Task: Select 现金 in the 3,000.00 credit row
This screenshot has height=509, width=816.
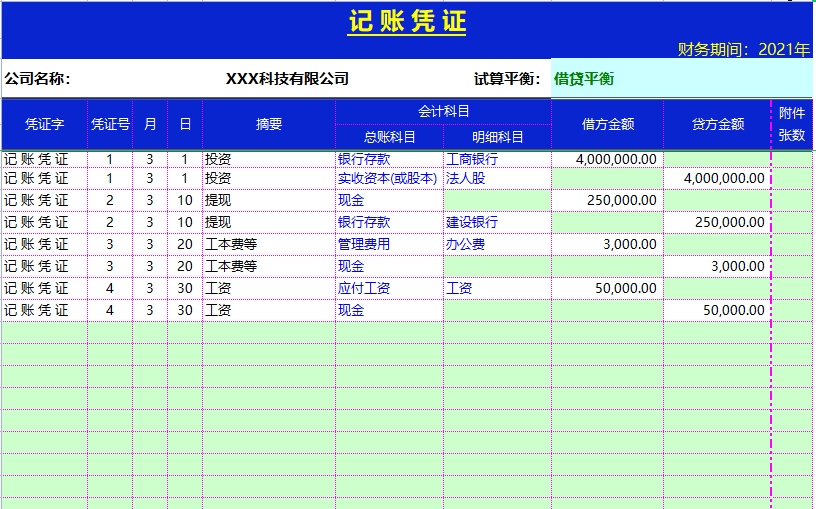Action: pyautogui.click(x=389, y=266)
